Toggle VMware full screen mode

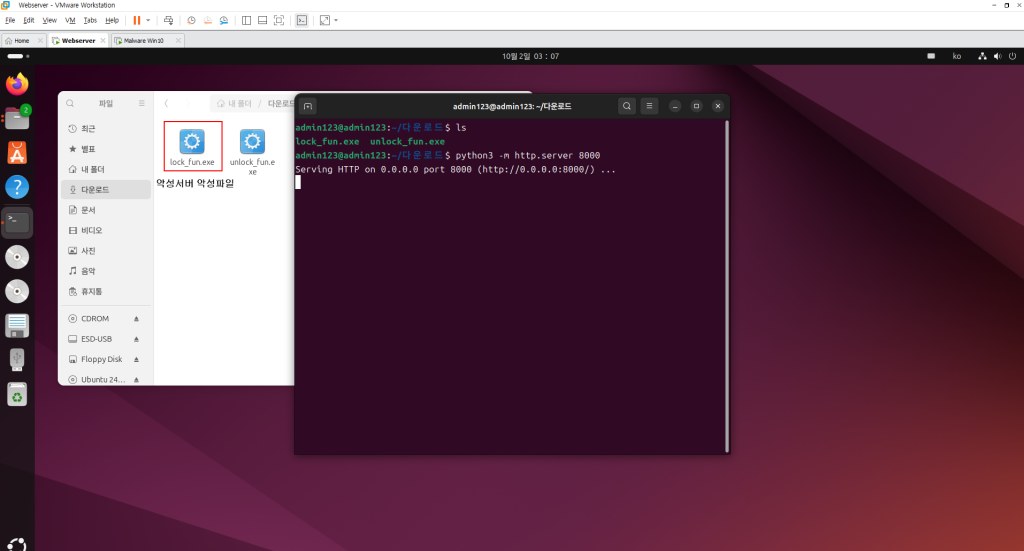(x=278, y=20)
